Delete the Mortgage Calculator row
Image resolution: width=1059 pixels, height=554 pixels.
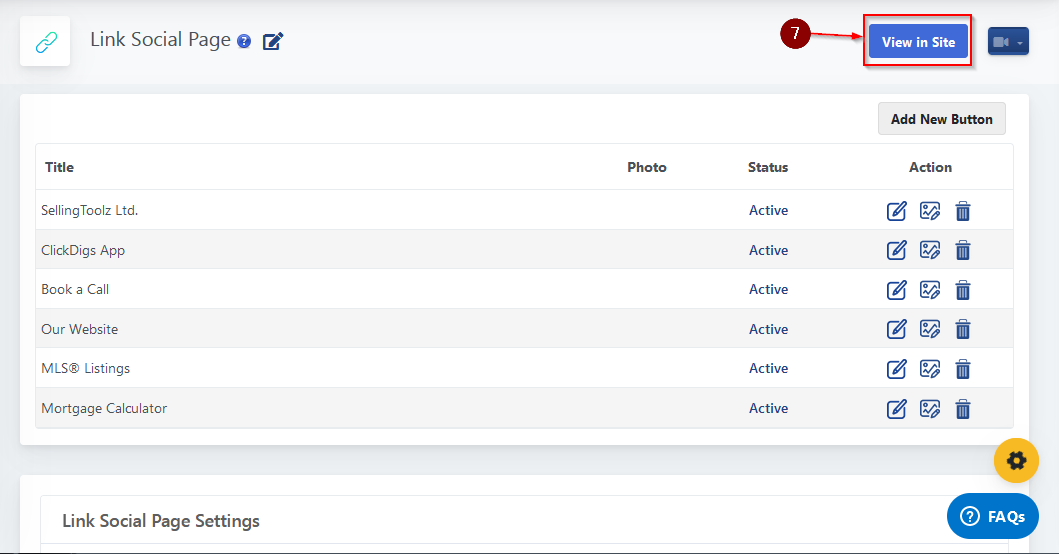[x=963, y=408]
